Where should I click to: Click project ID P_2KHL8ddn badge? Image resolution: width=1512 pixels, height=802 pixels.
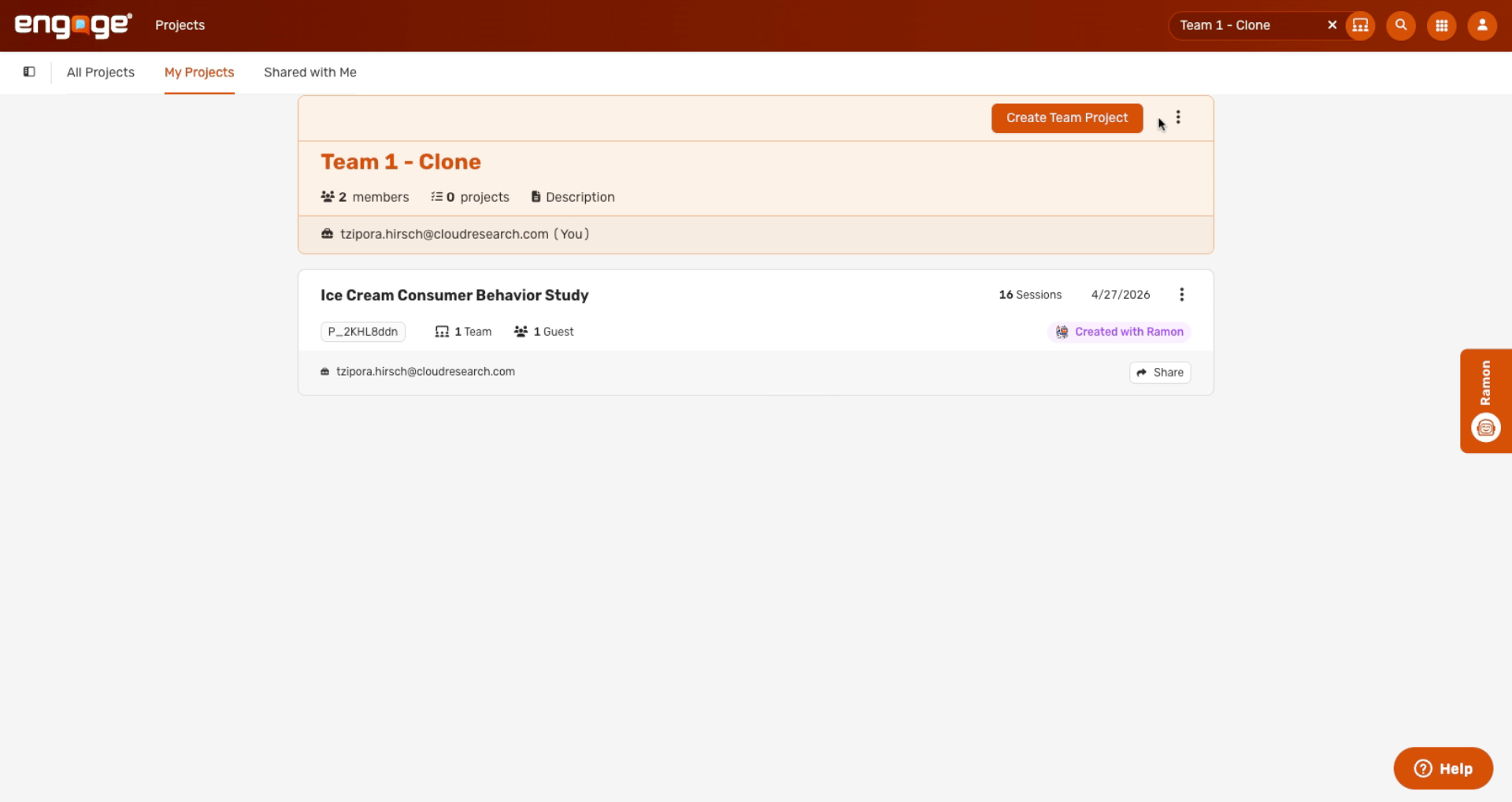click(363, 332)
